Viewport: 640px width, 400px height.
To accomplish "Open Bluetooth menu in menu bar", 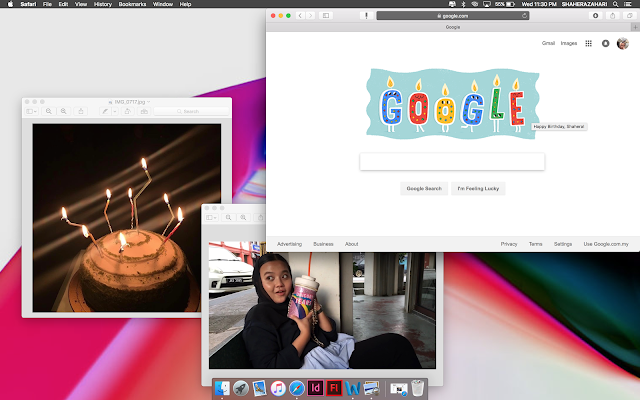I will coord(463,4).
